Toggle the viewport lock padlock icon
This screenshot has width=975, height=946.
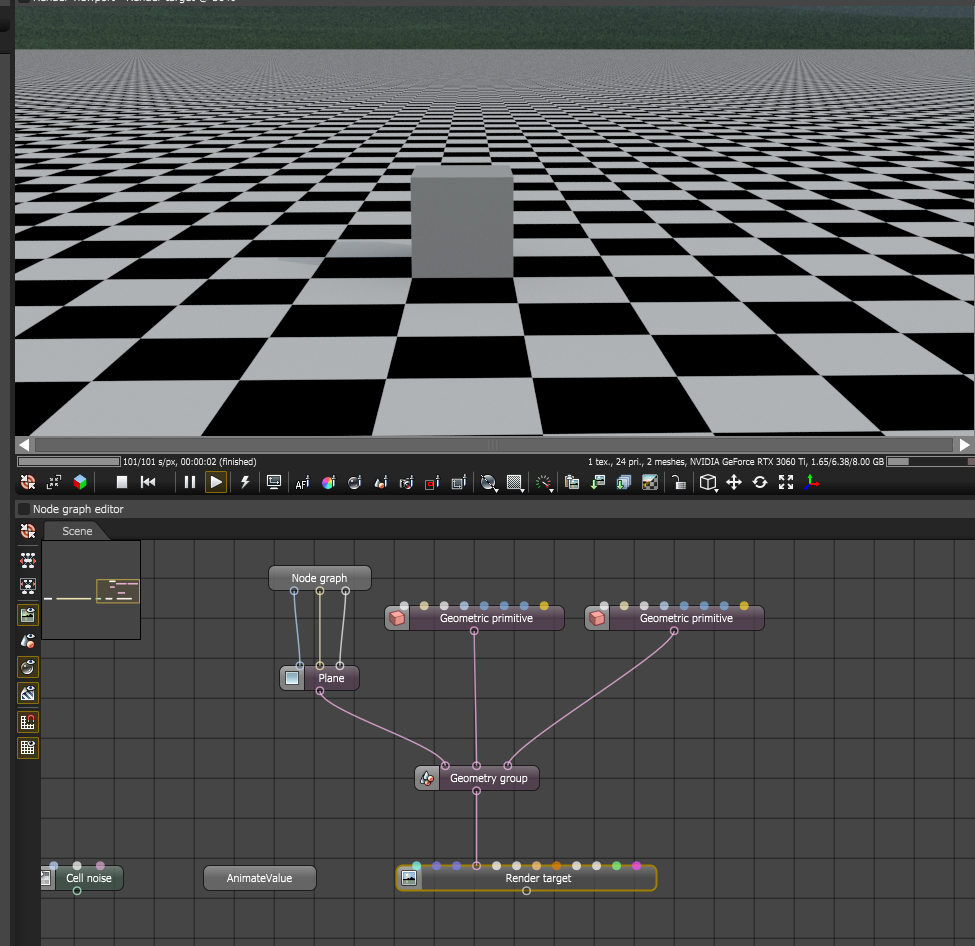click(678, 482)
